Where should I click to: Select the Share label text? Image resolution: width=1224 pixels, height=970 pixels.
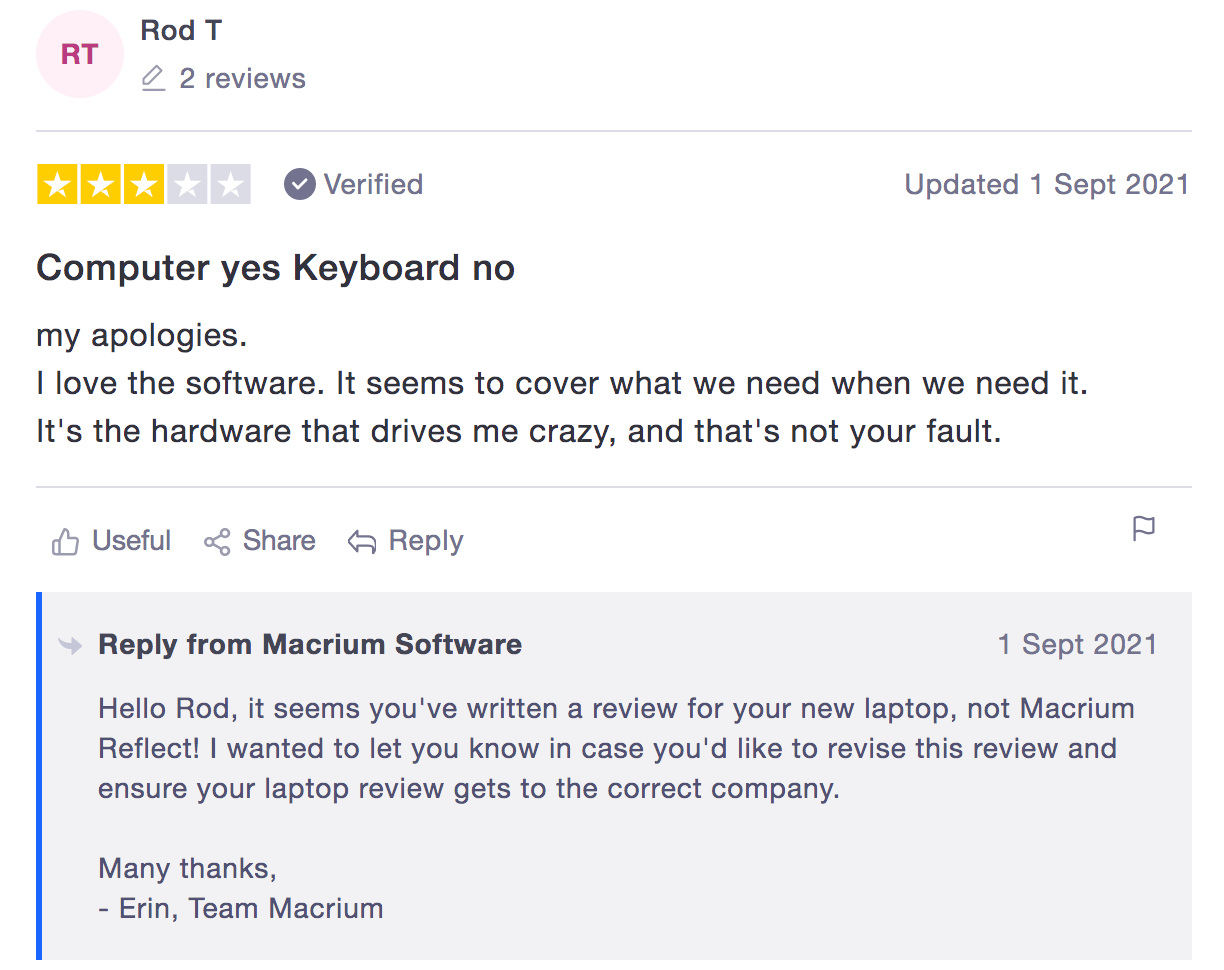point(279,541)
